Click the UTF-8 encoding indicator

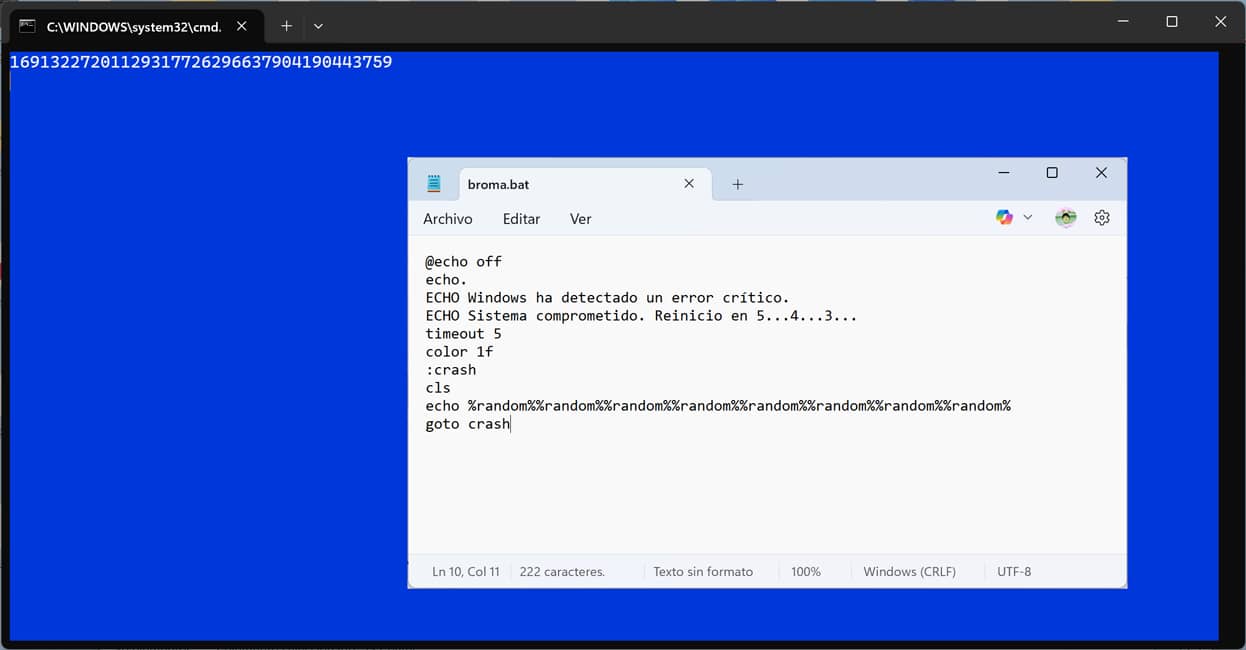pyautogui.click(x=1014, y=571)
